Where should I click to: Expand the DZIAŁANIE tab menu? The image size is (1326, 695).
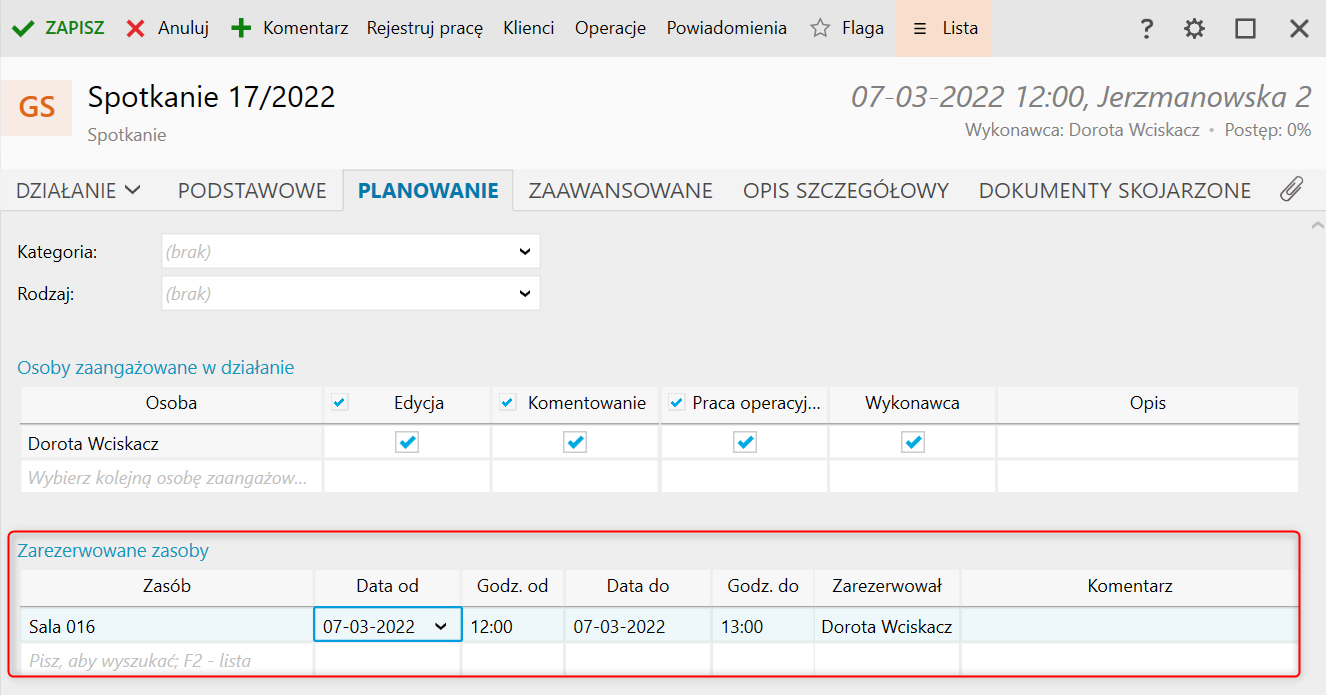click(x=79, y=190)
